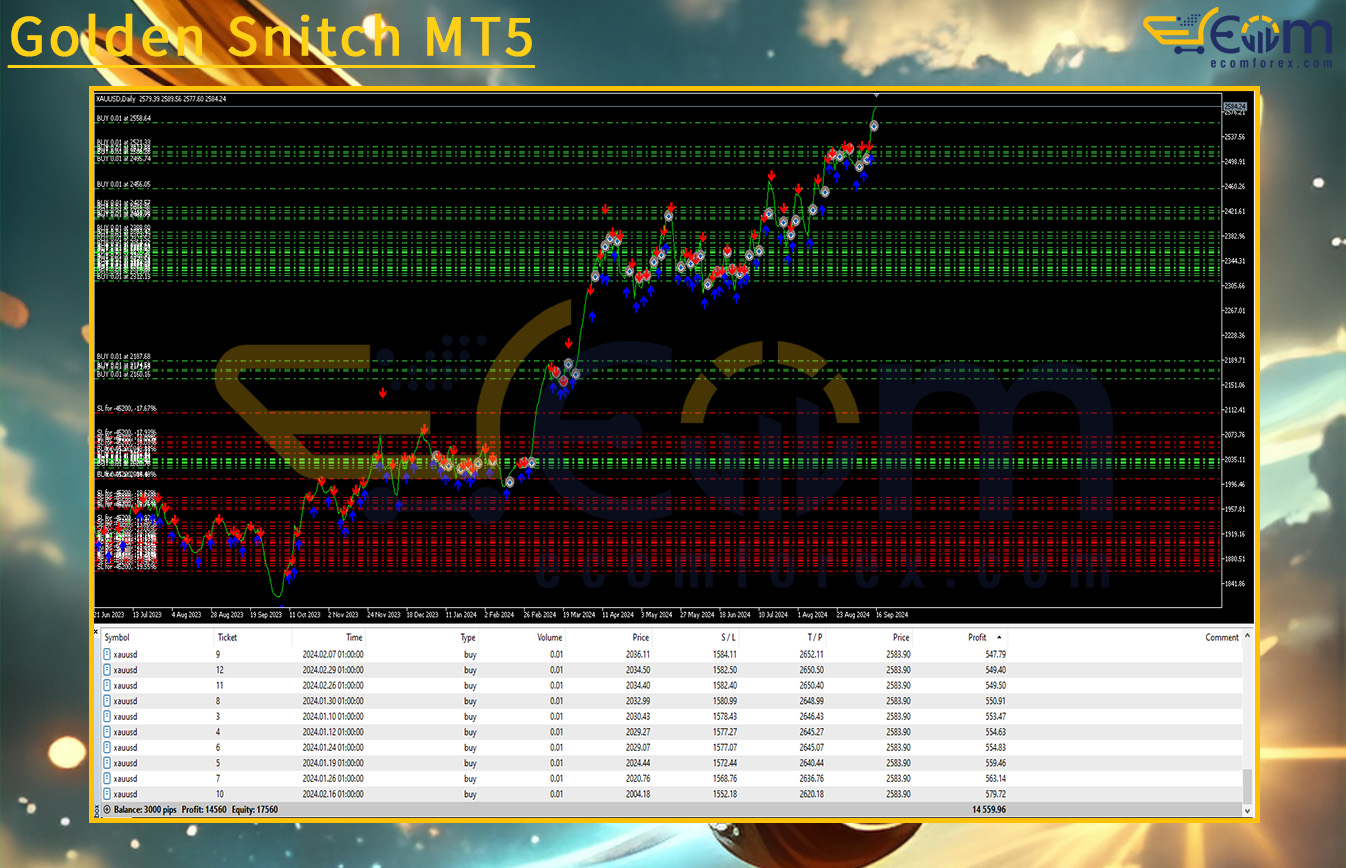Click the 'Golden Snitch MT5' title
This screenshot has height=868, width=1346.
tap(271, 38)
